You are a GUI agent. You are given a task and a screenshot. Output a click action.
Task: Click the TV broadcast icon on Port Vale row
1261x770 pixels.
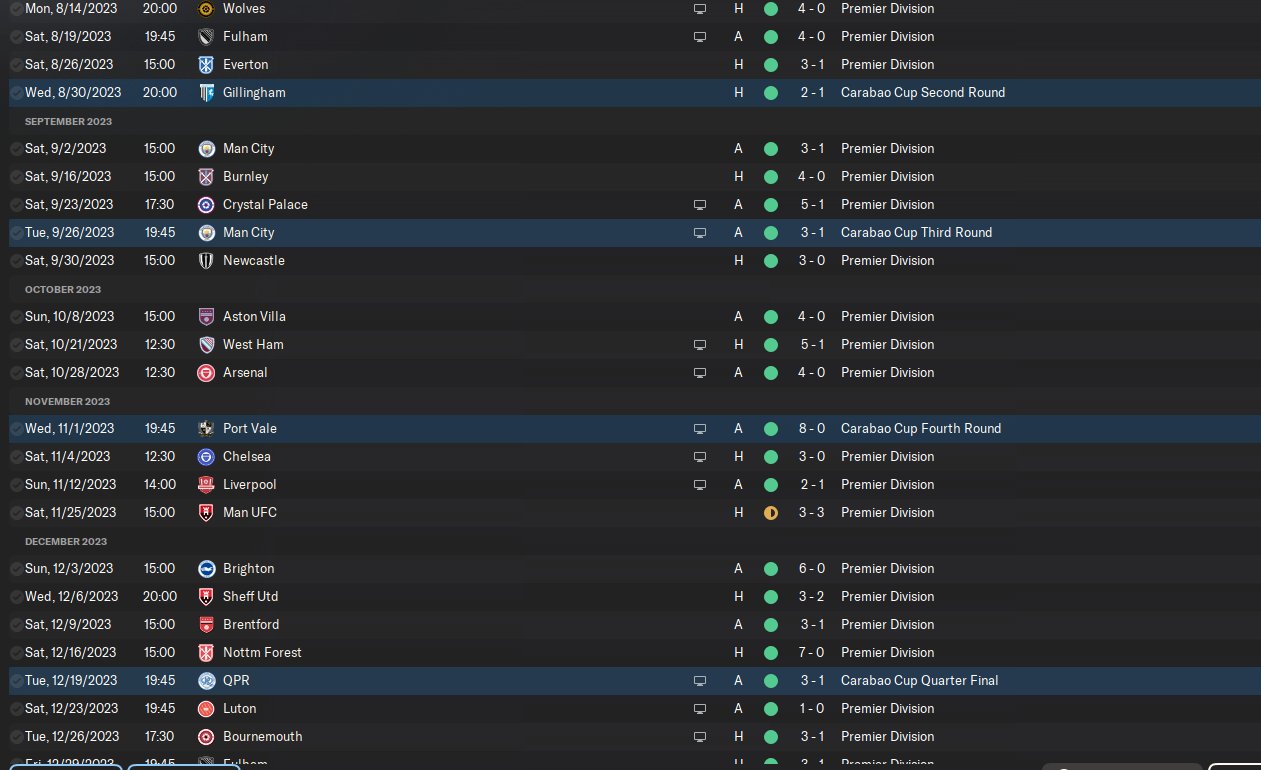[700, 428]
